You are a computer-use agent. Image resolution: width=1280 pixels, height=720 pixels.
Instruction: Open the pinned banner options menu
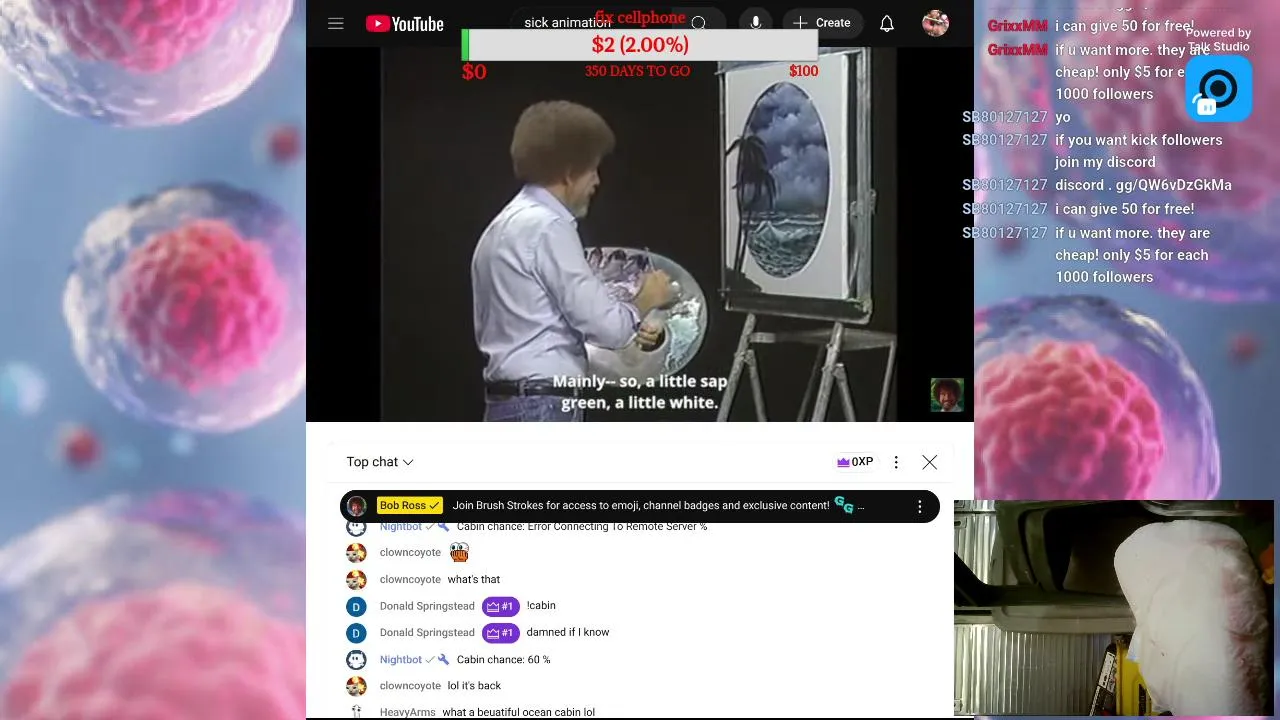[920, 507]
